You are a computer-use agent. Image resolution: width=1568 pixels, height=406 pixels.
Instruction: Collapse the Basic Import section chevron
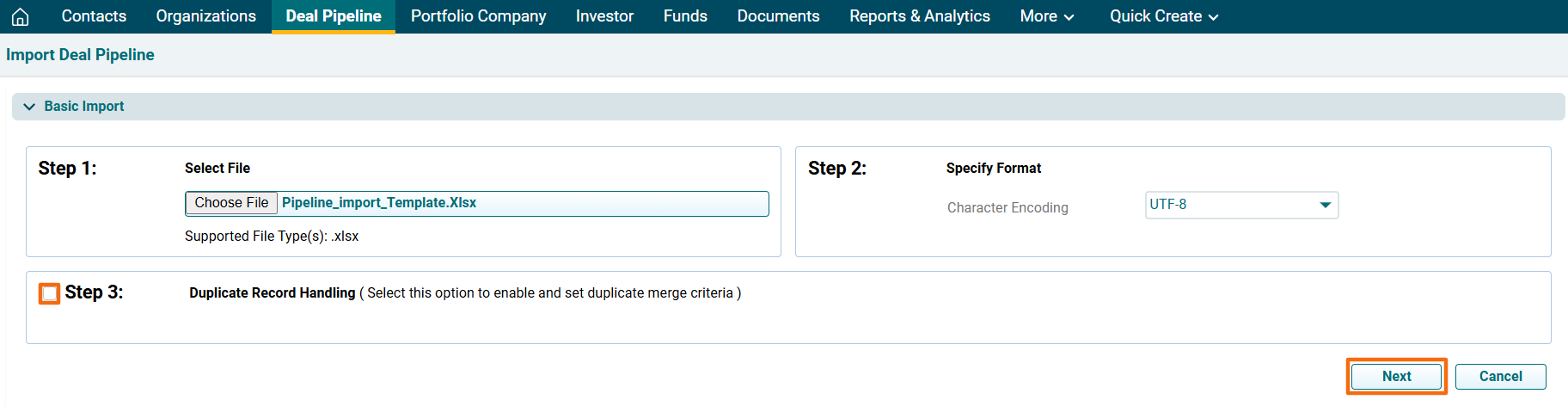(x=29, y=107)
